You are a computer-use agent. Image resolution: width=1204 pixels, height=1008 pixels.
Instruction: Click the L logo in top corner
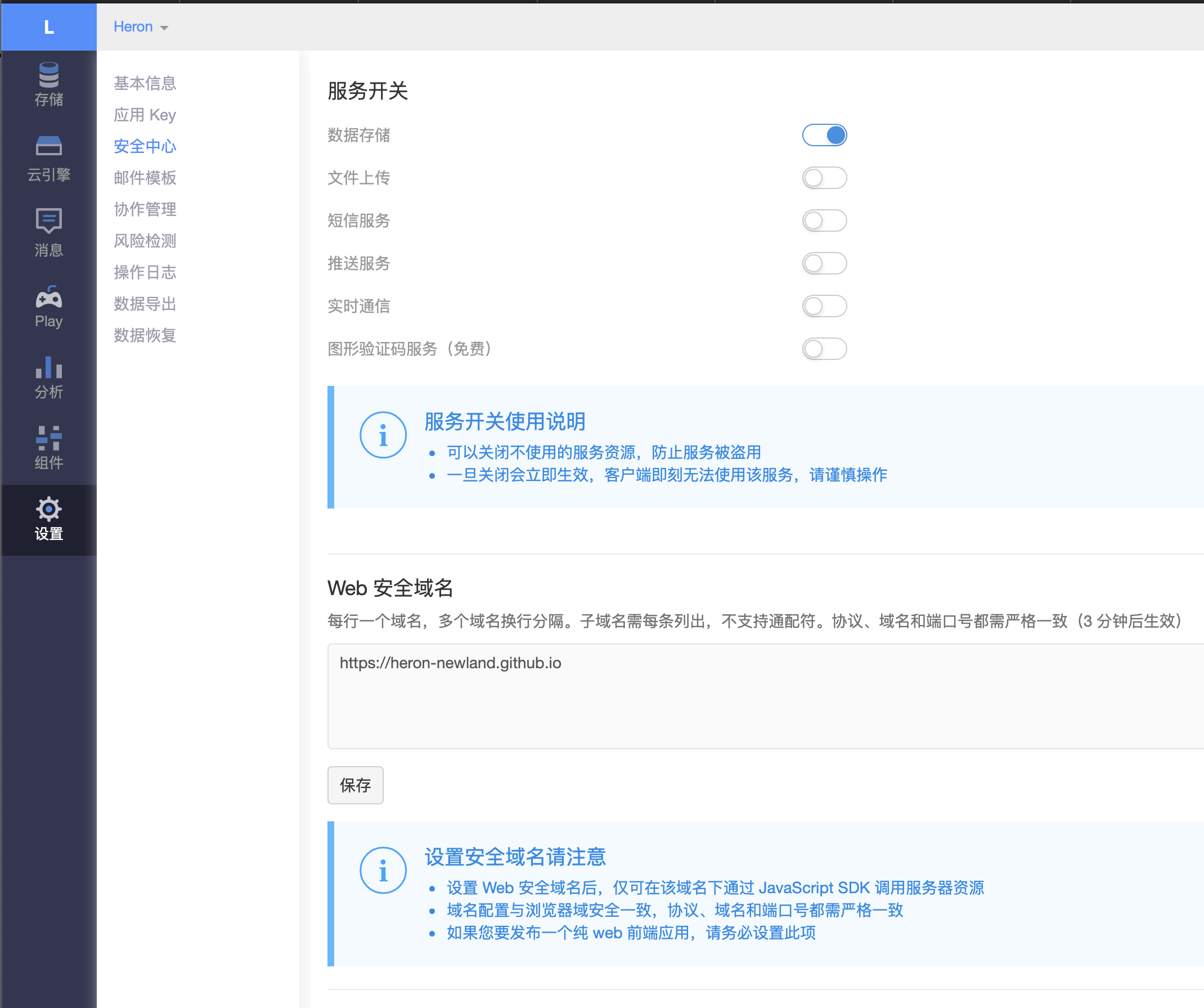click(x=49, y=27)
